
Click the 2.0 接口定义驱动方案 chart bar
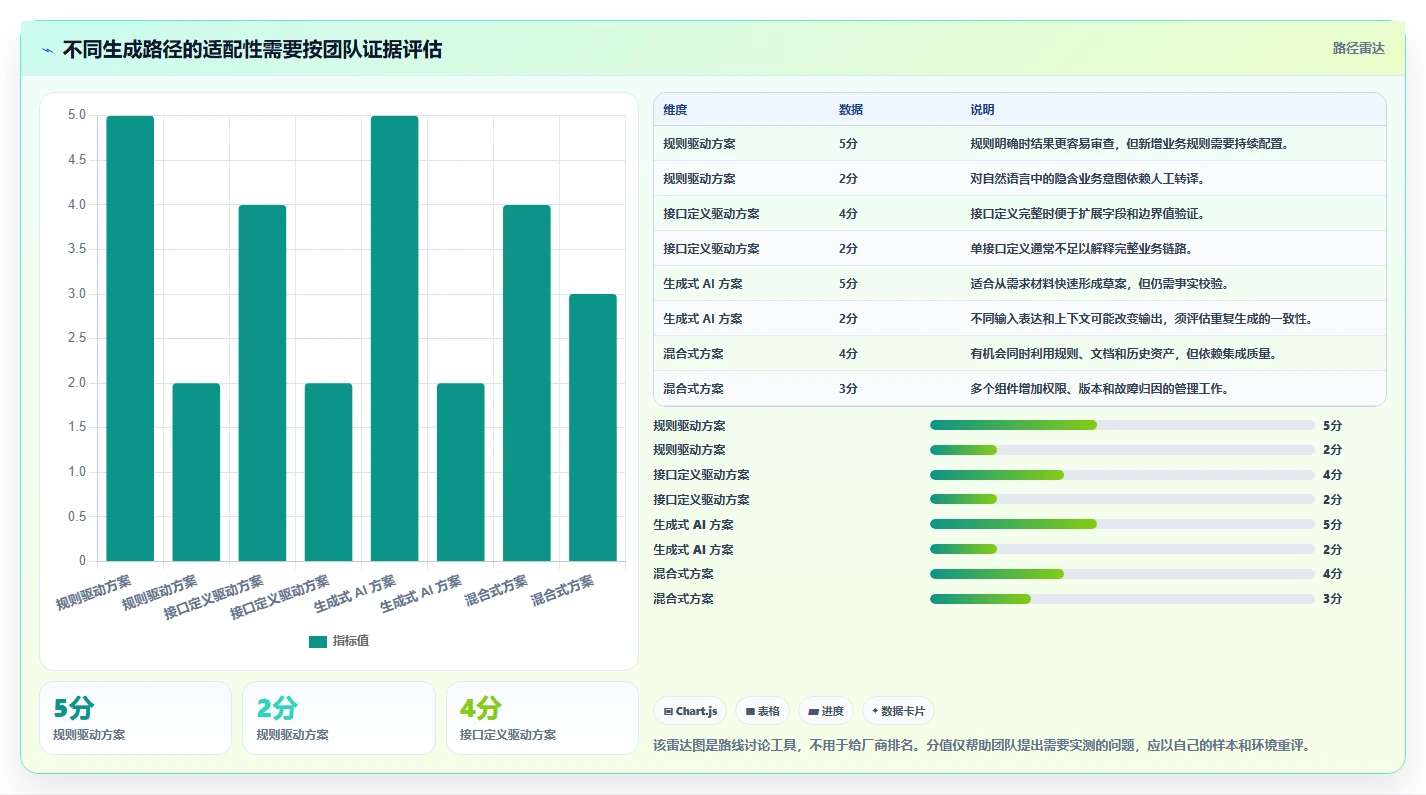[x=328, y=472]
